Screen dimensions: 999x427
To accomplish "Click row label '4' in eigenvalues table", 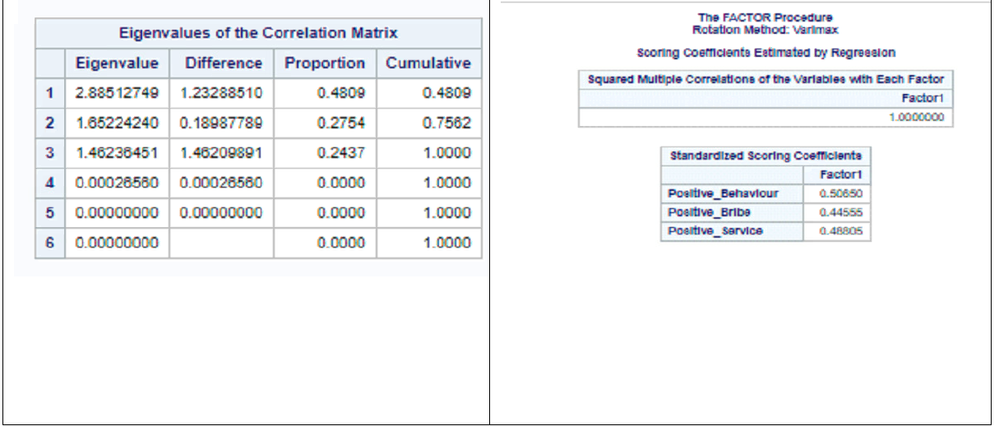I will click(x=50, y=183).
